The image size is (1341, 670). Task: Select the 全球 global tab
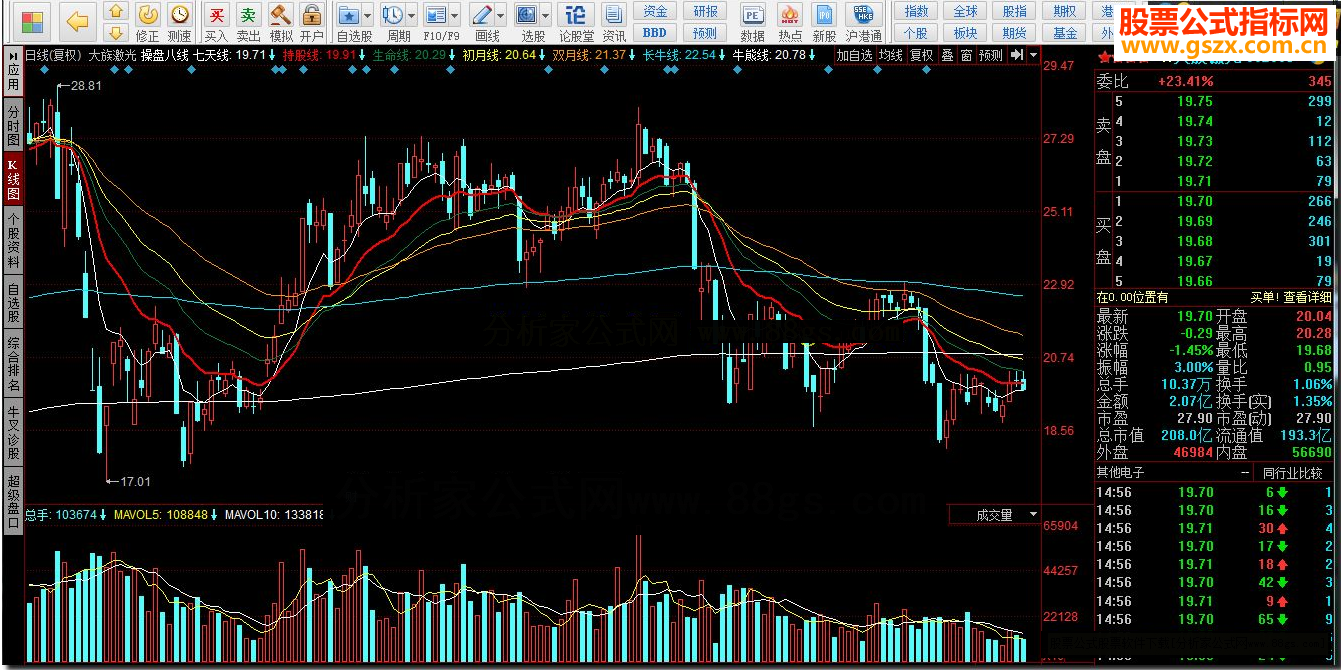tap(965, 12)
